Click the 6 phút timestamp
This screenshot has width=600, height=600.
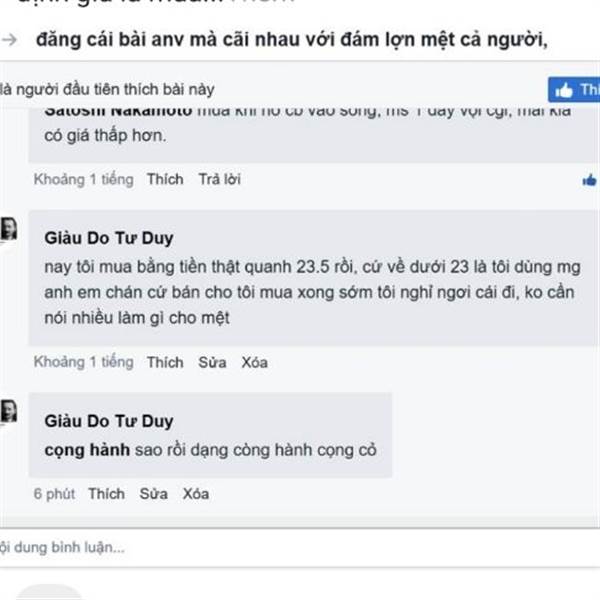[x=54, y=494]
